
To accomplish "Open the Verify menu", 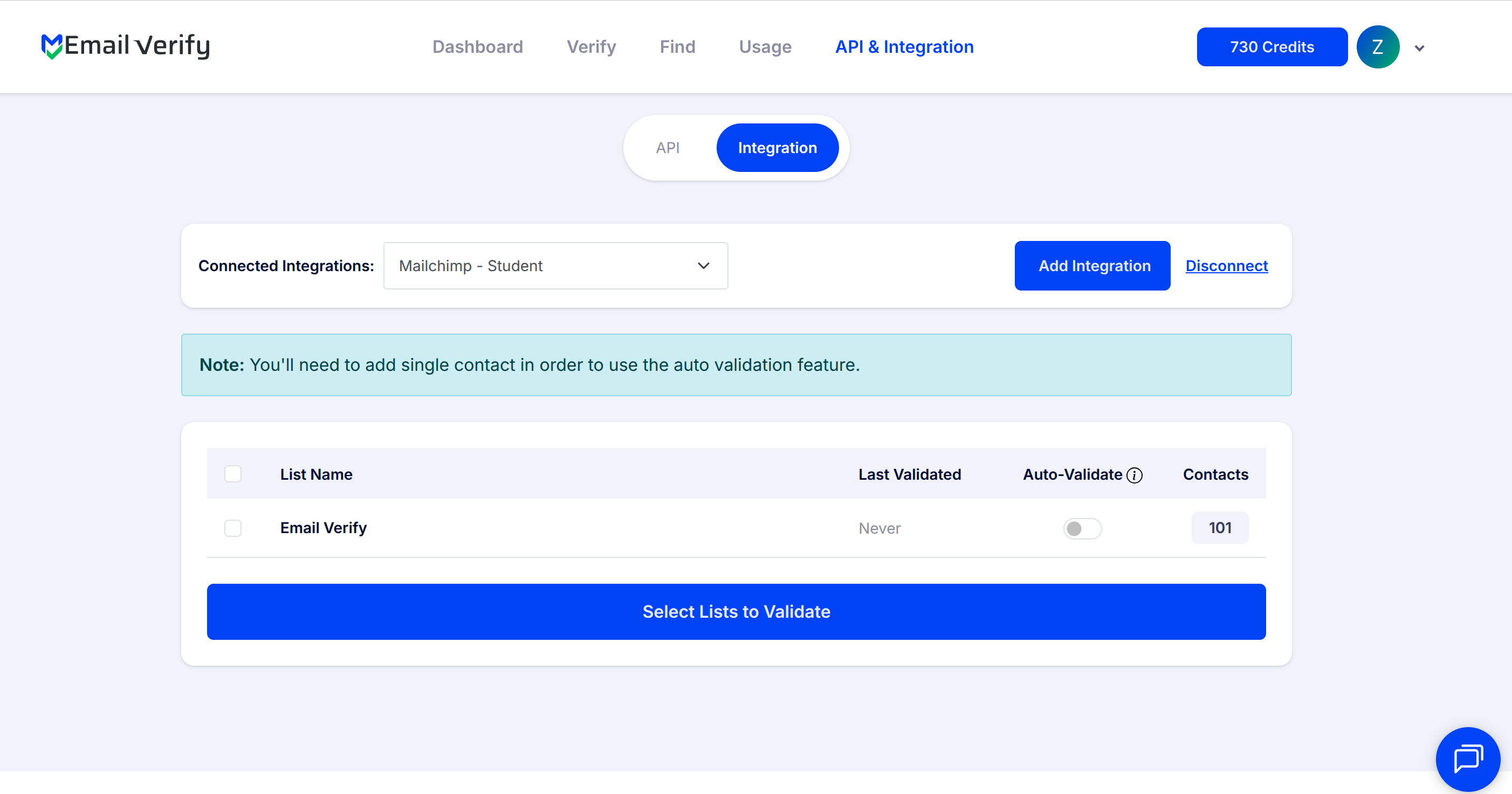I will (x=591, y=47).
